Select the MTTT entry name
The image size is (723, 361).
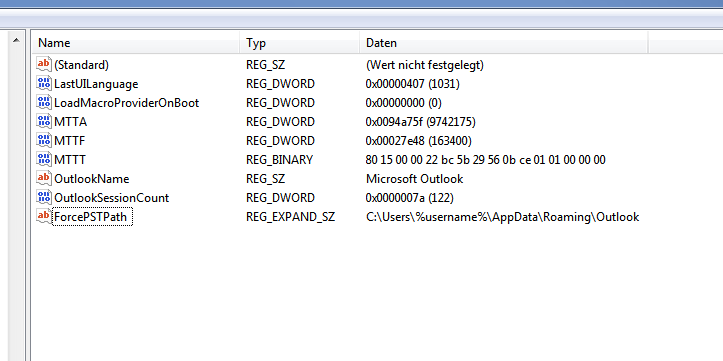point(70,160)
